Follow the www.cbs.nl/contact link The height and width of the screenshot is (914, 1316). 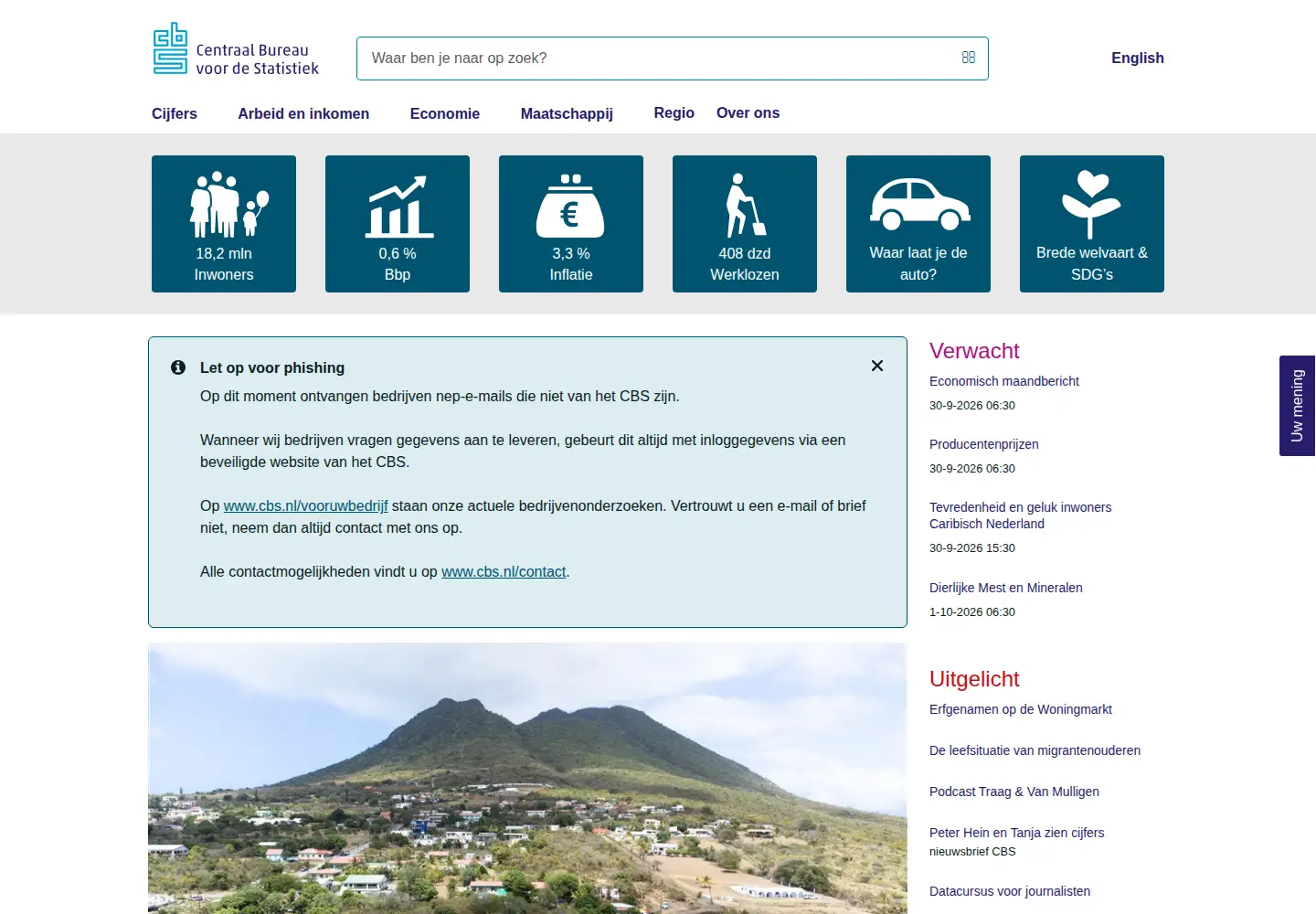pyautogui.click(x=504, y=571)
